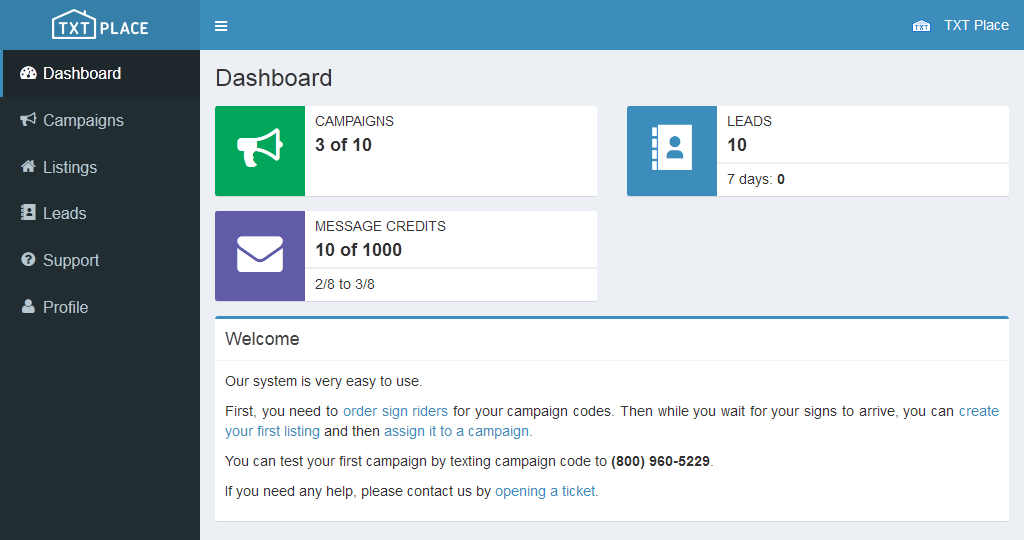Click "assign it to a campaign" link
The width and height of the screenshot is (1024, 540).
(457, 431)
